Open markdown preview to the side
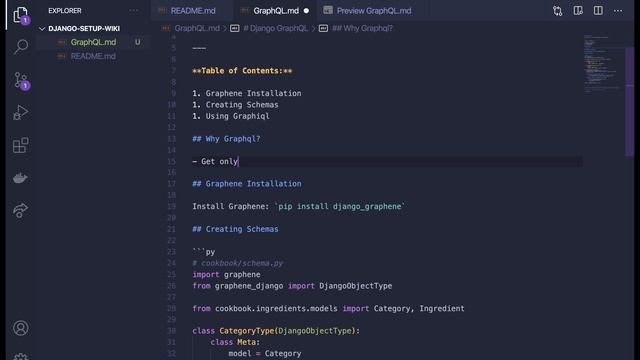Image resolution: width=640 pixels, height=360 pixels. [578, 11]
